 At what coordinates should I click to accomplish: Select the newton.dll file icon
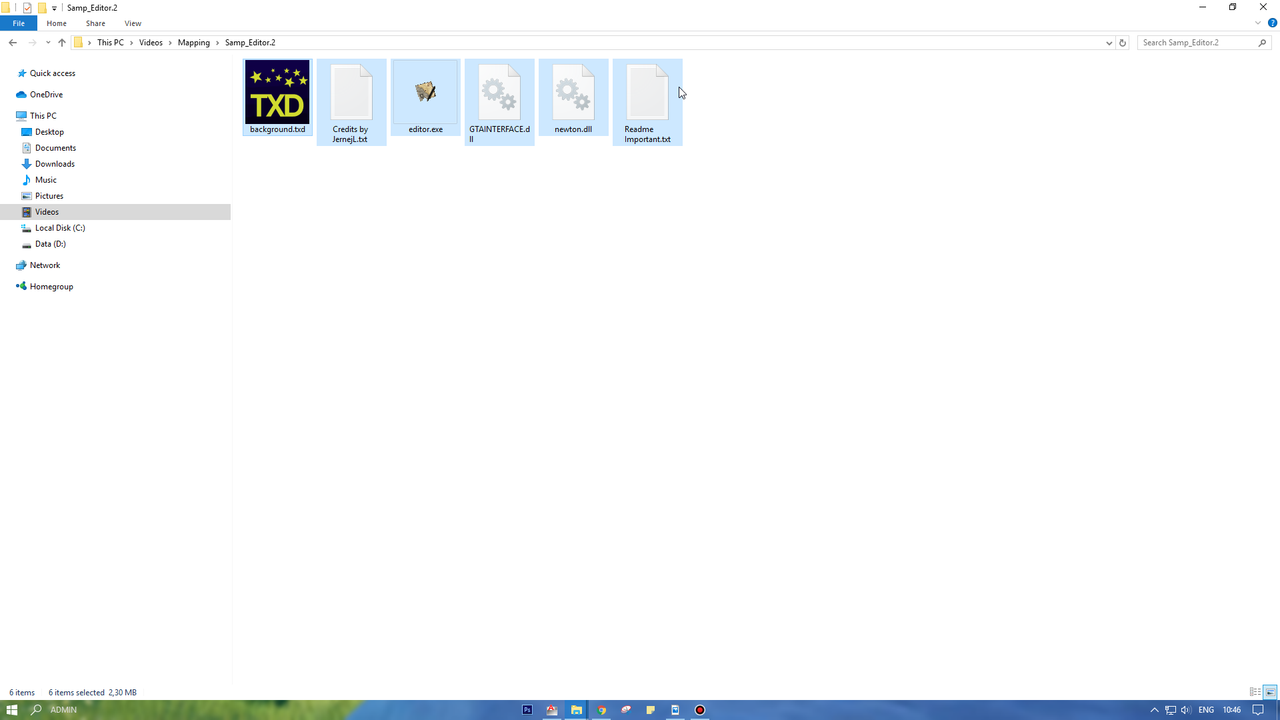point(573,92)
